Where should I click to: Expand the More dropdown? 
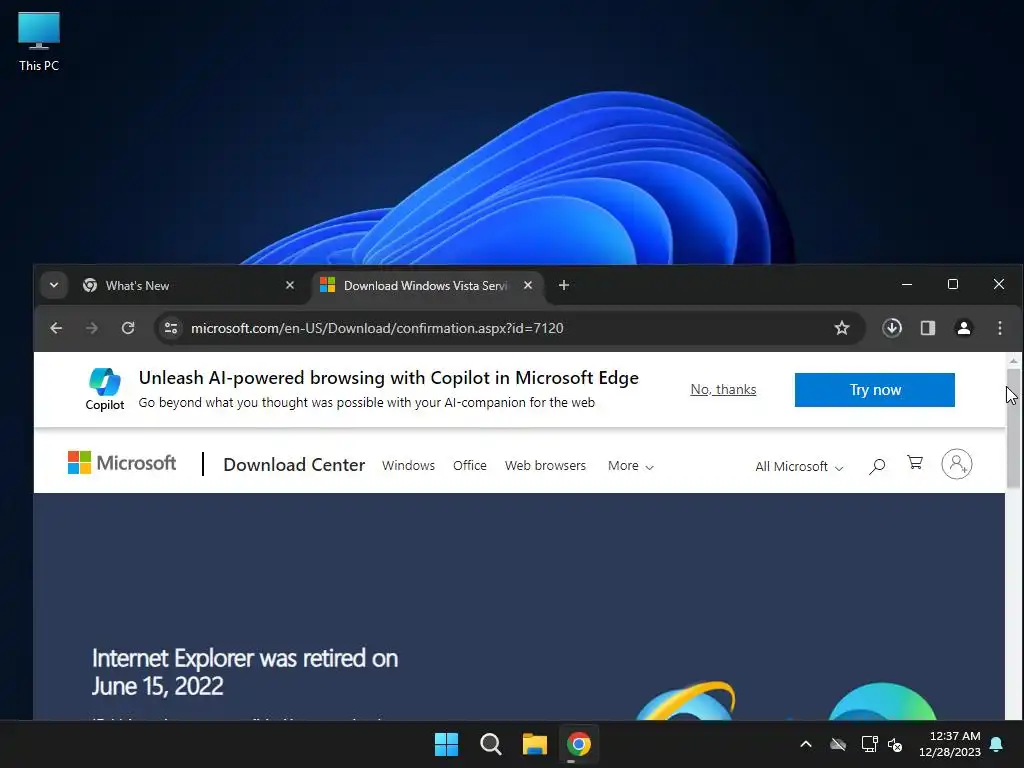point(630,466)
